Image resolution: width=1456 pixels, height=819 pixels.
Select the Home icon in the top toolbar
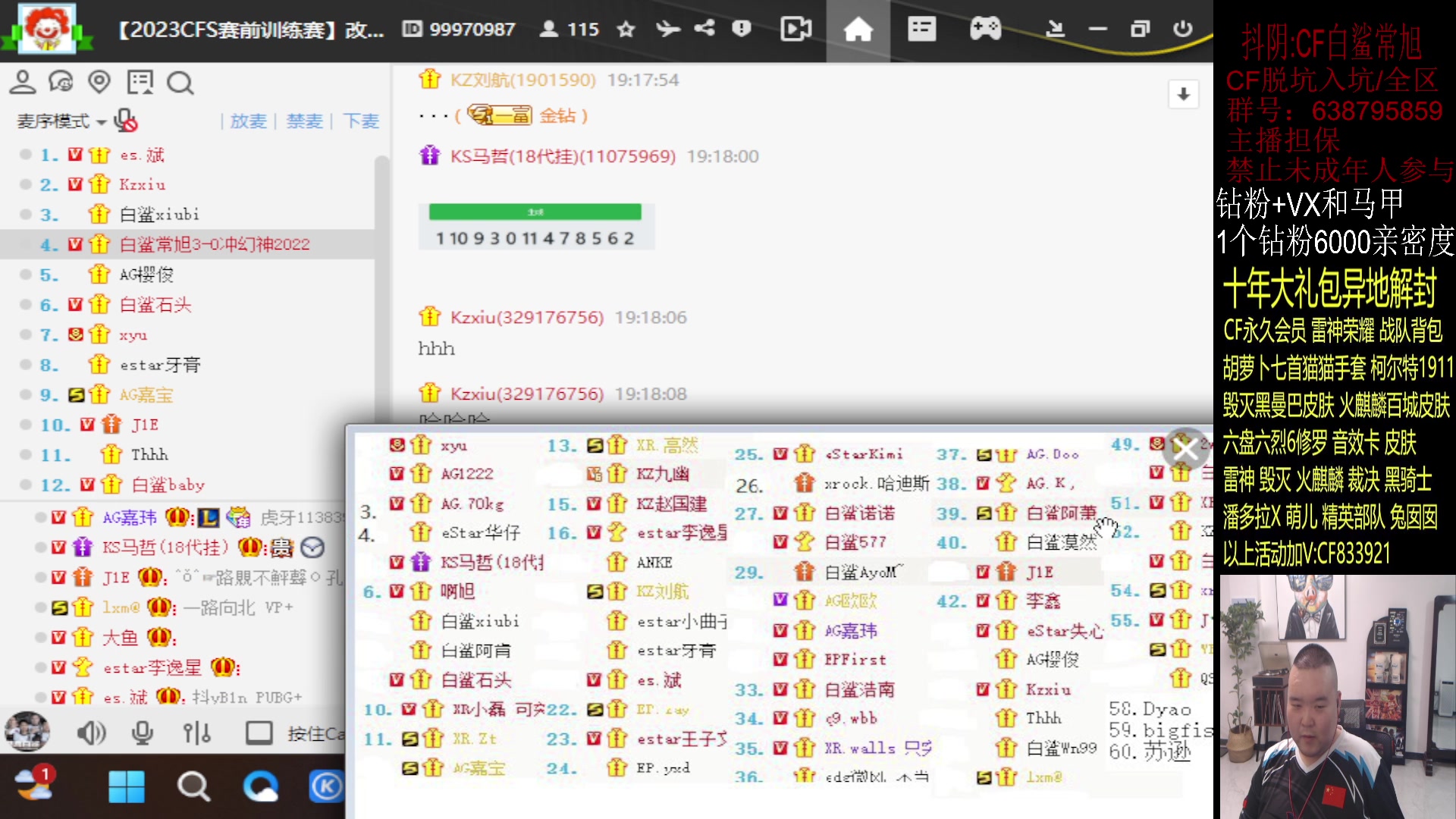[858, 29]
